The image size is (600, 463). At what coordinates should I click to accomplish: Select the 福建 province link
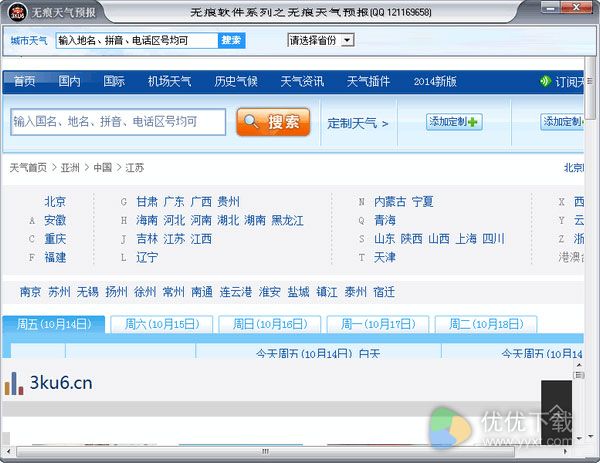point(55,257)
